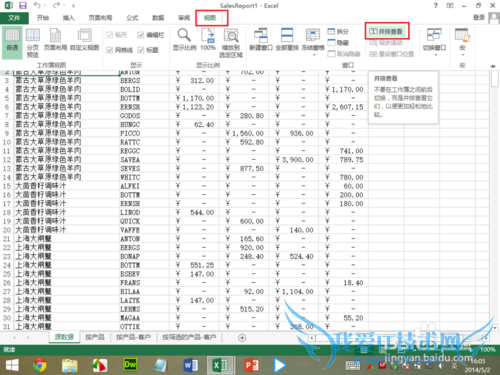Image resolution: width=500 pixels, height=375 pixels.
Task: Switch to the Data (数据) tab
Action: click(158, 18)
